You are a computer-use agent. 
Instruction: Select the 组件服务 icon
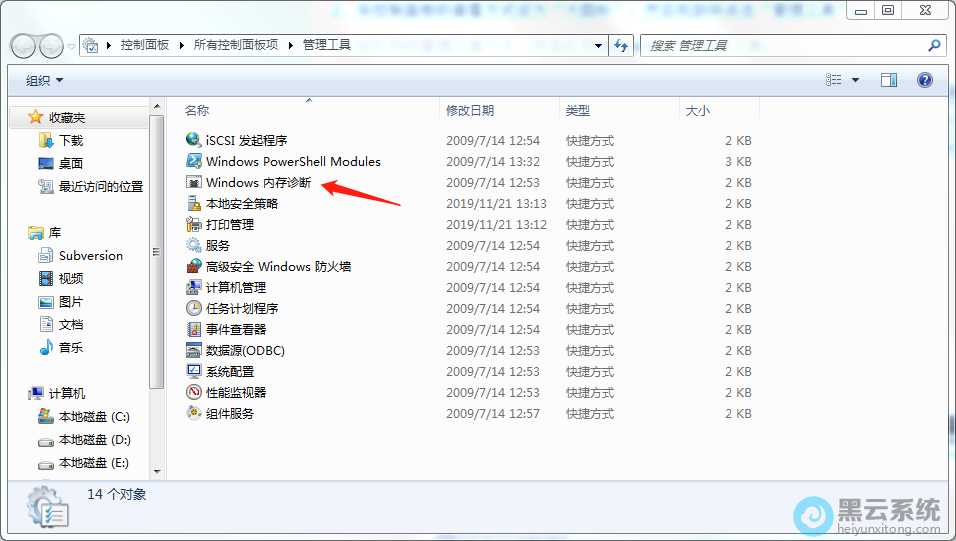(x=194, y=413)
